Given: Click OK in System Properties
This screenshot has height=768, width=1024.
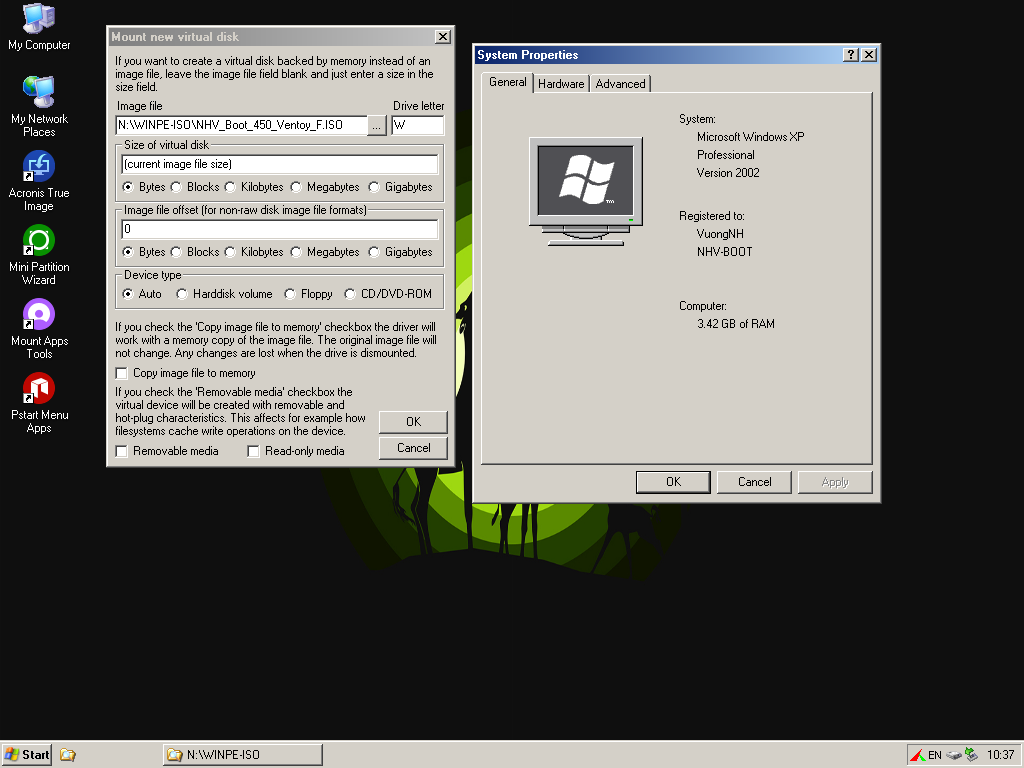Looking at the screenshot, I should tap(673, 482).
